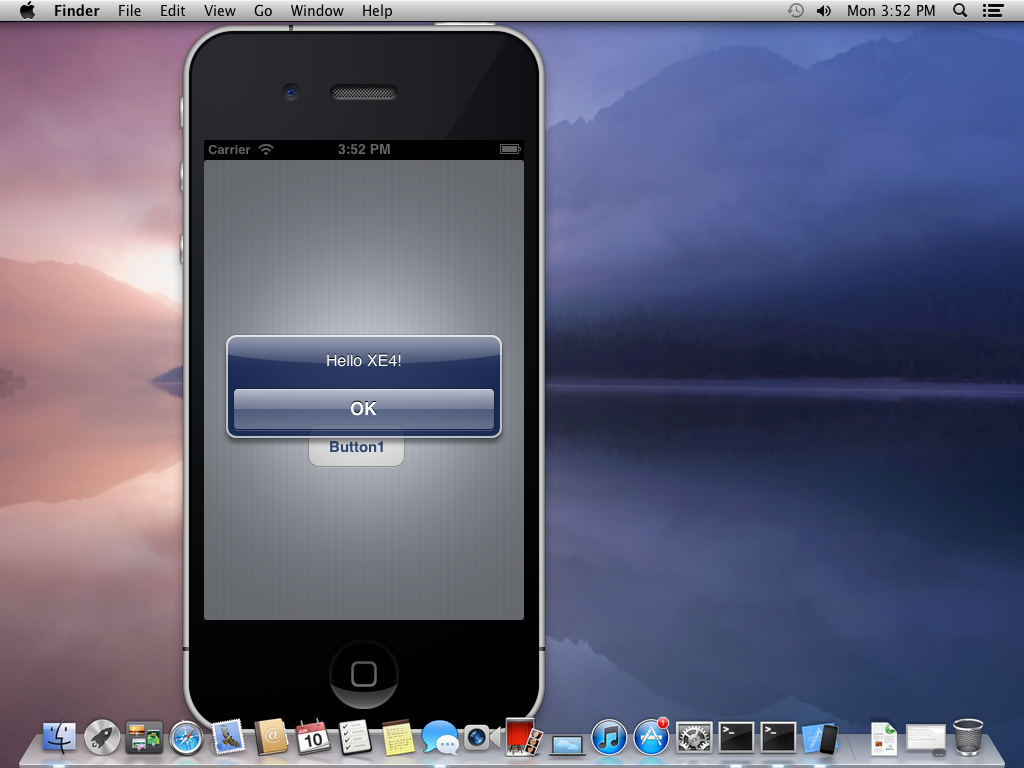This screenshot has height=768, width=1024.
Task: Open the Finder menu in the menu bar
Action: 76,10
